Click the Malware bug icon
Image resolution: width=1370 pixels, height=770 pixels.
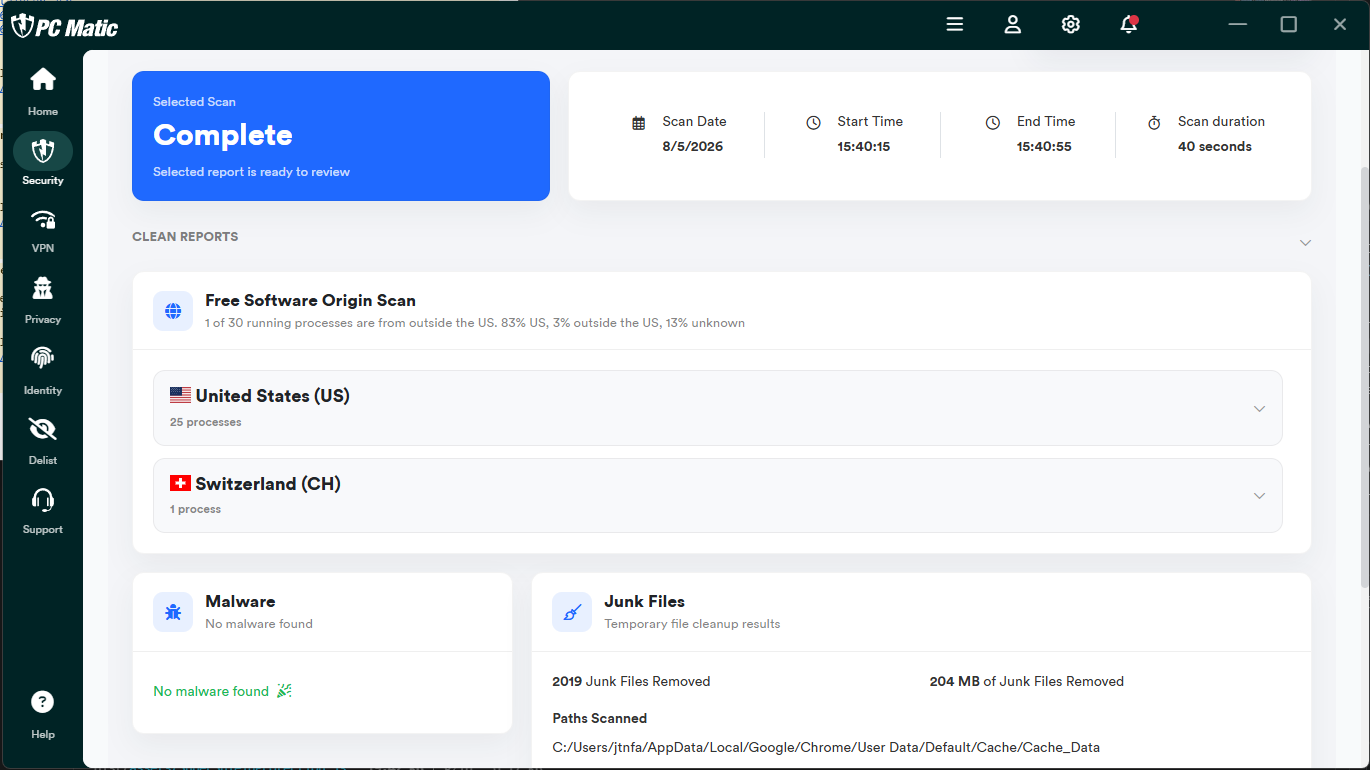point(173,612)
